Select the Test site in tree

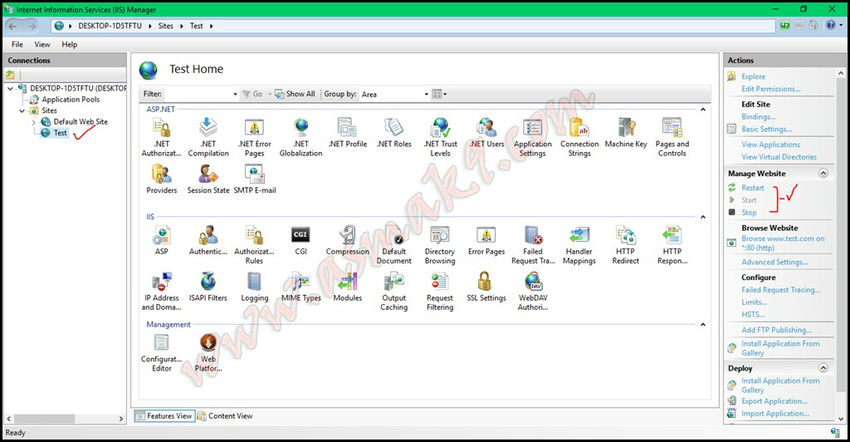coord(60,133)
